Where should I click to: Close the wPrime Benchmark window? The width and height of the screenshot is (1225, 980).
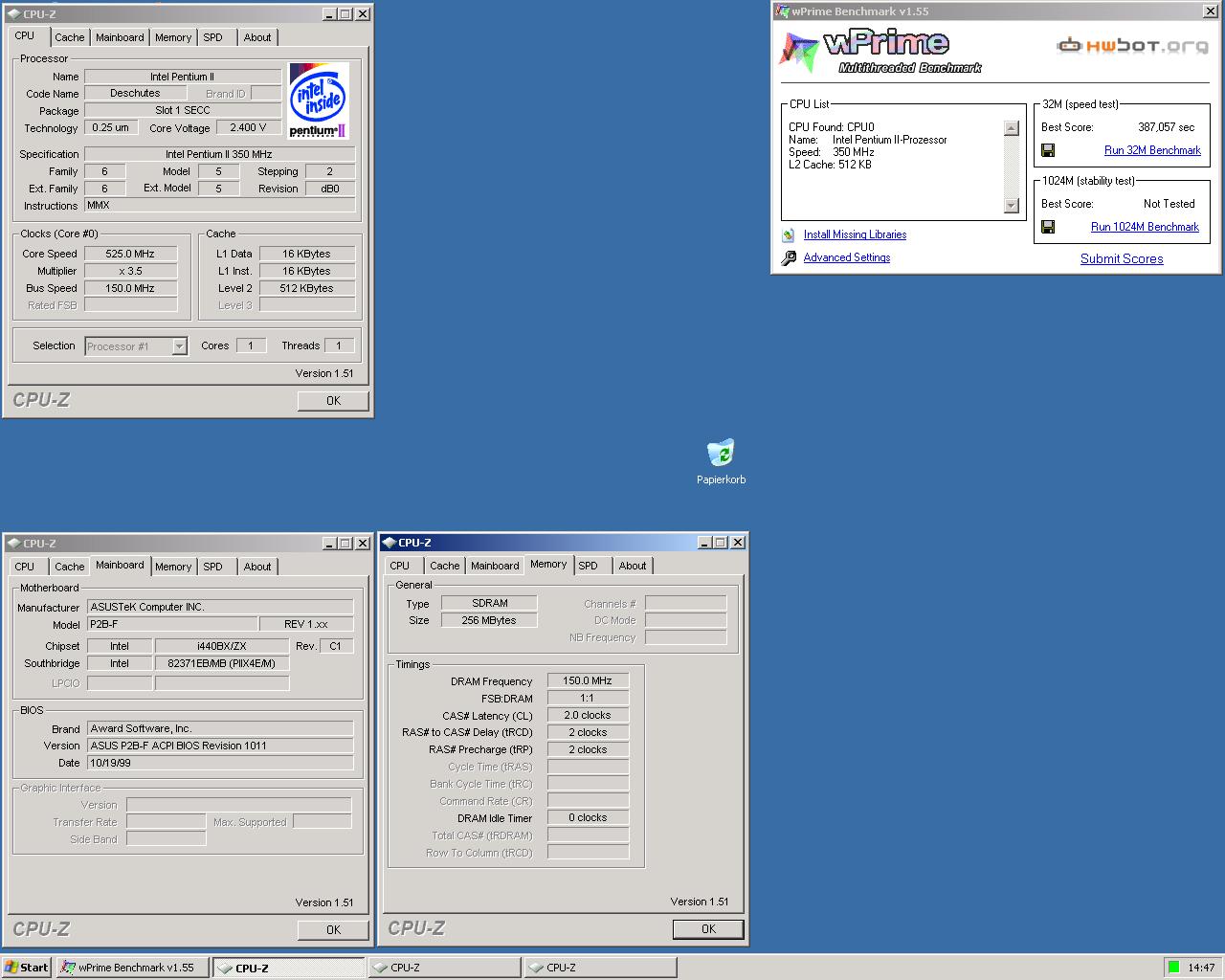pos(1211,11)
